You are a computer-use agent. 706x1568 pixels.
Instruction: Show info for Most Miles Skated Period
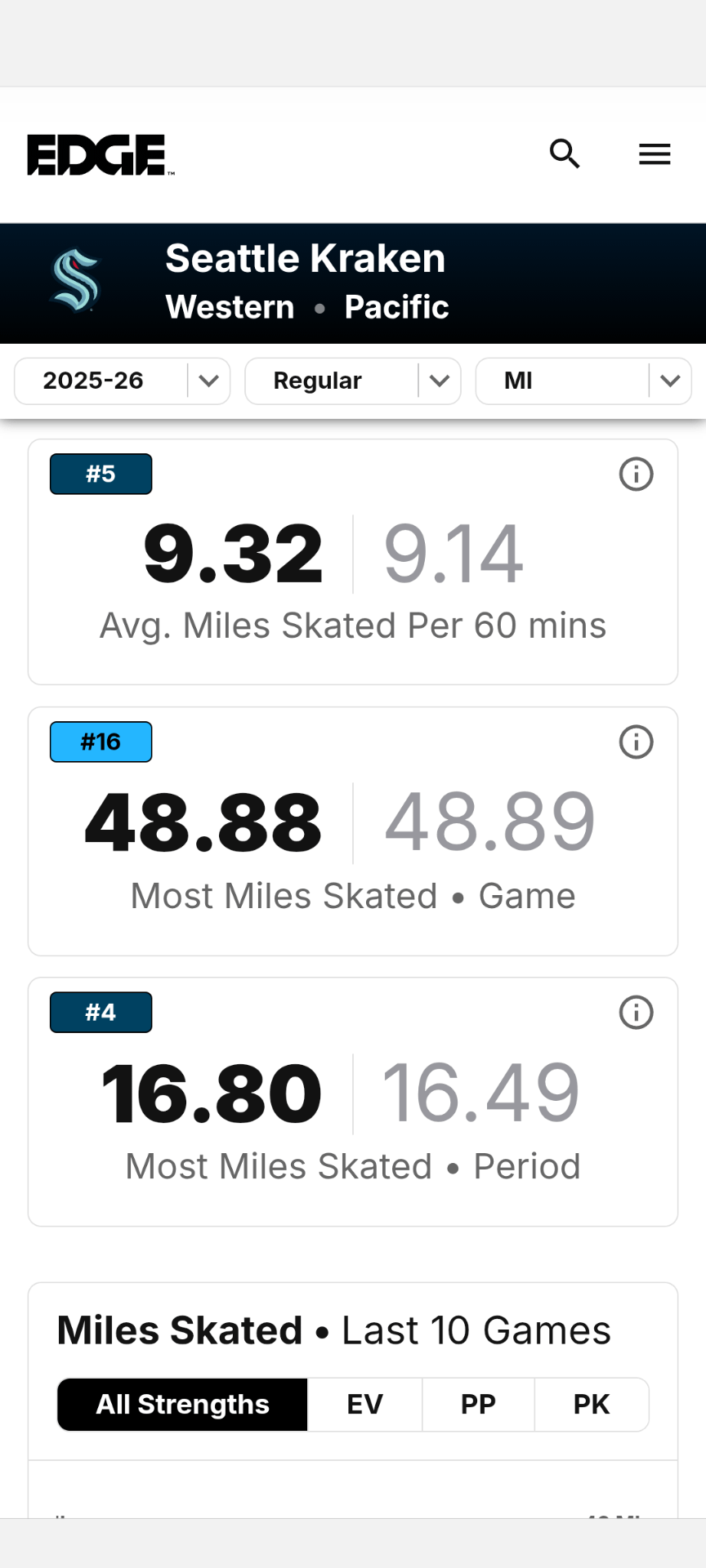pos(636,1012)
